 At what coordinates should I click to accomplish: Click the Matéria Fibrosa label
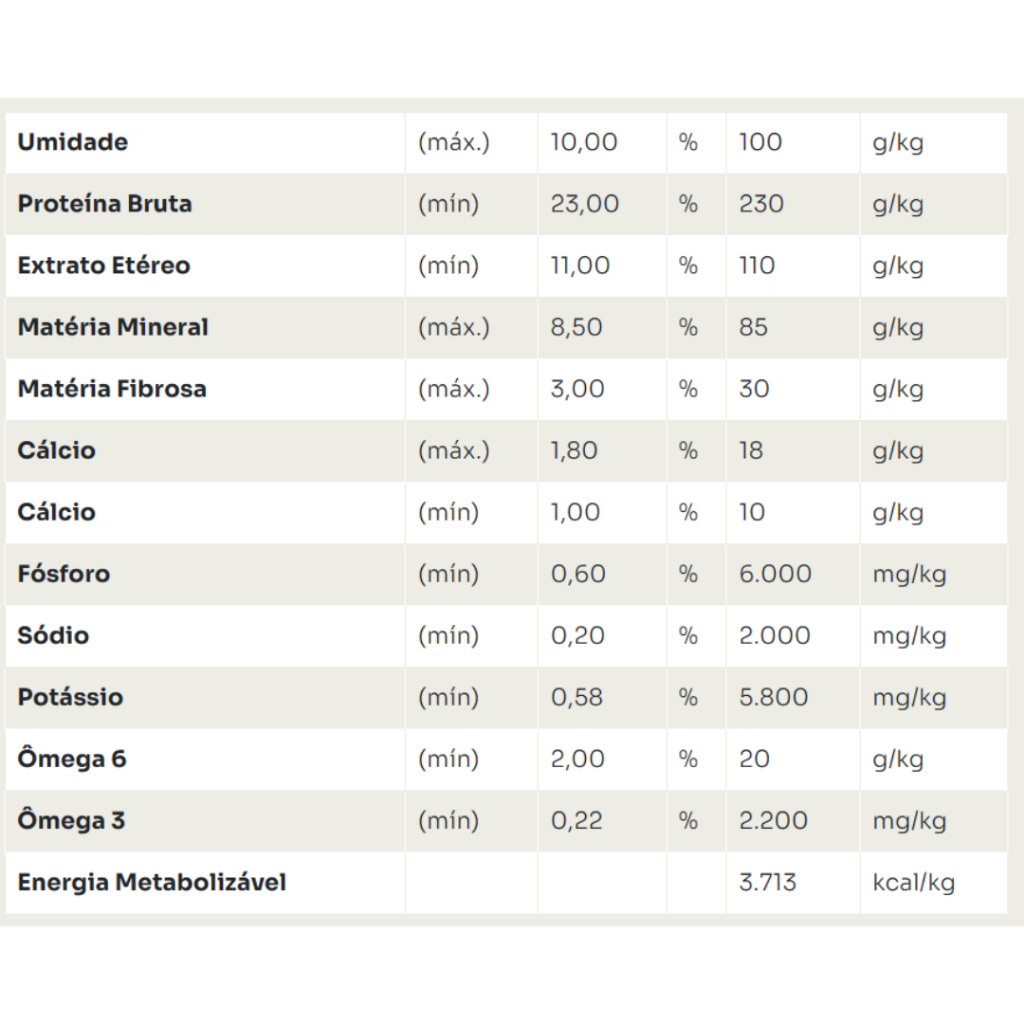coord(112,389)
